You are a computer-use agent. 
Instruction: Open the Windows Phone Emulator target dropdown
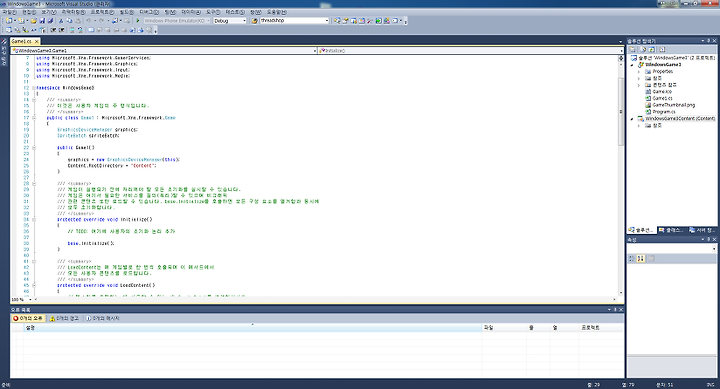coord(208,21)
